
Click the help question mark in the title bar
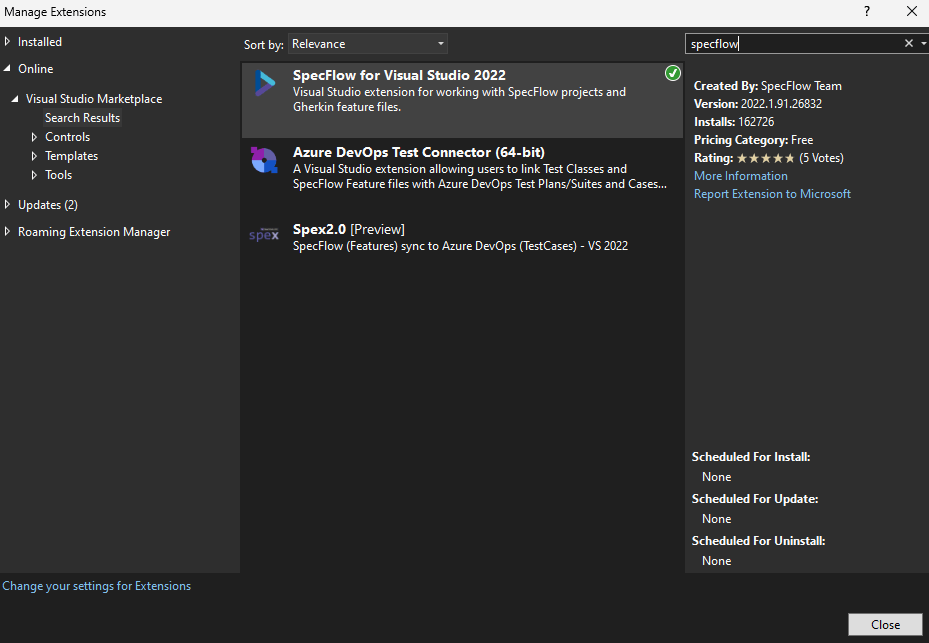866,12
